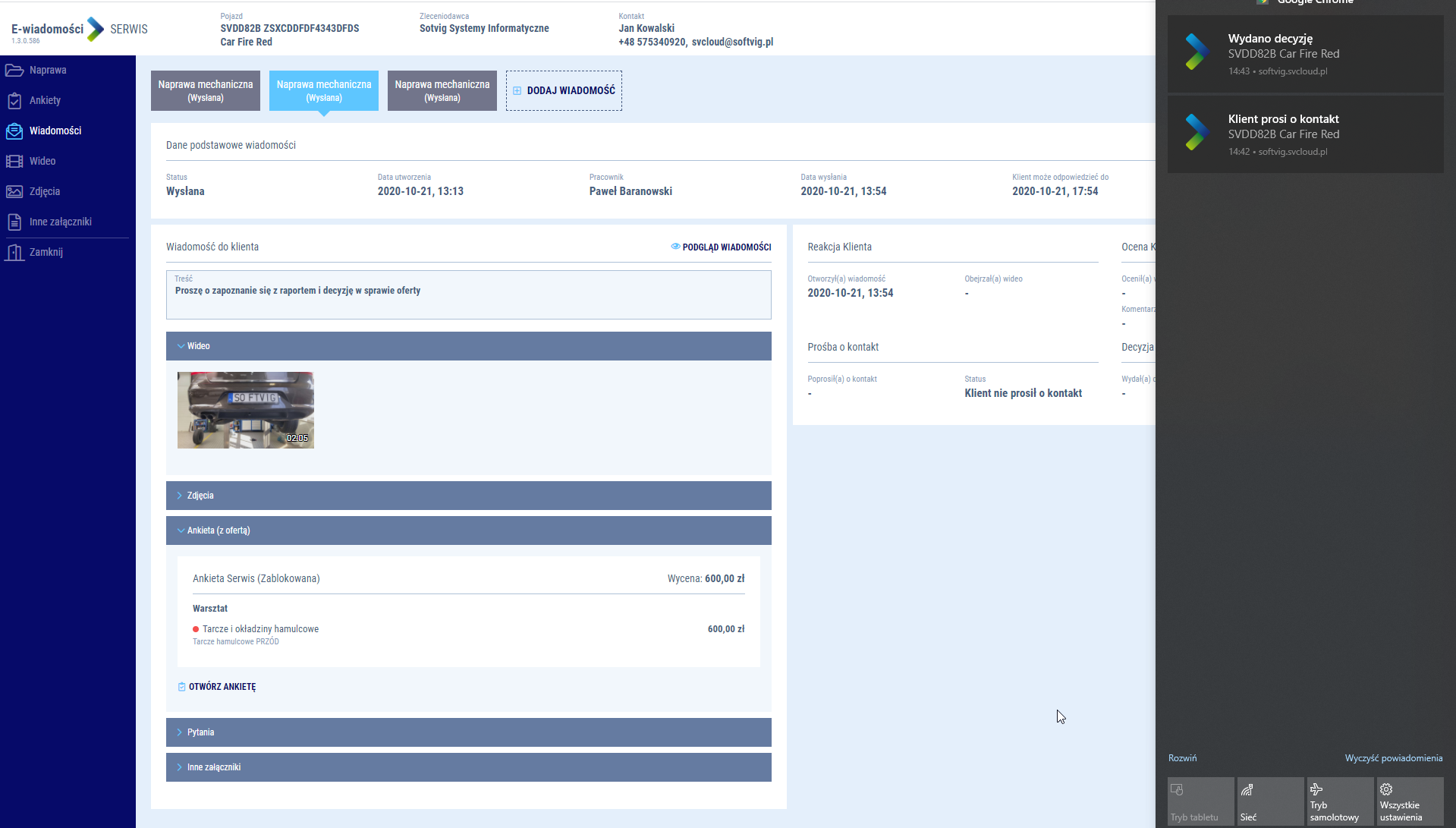Switch to the third Naprawa mechaniczna tab
The width and height of the screenshot is (1456, 828).
pyautogui.click(x=442, y=91)
